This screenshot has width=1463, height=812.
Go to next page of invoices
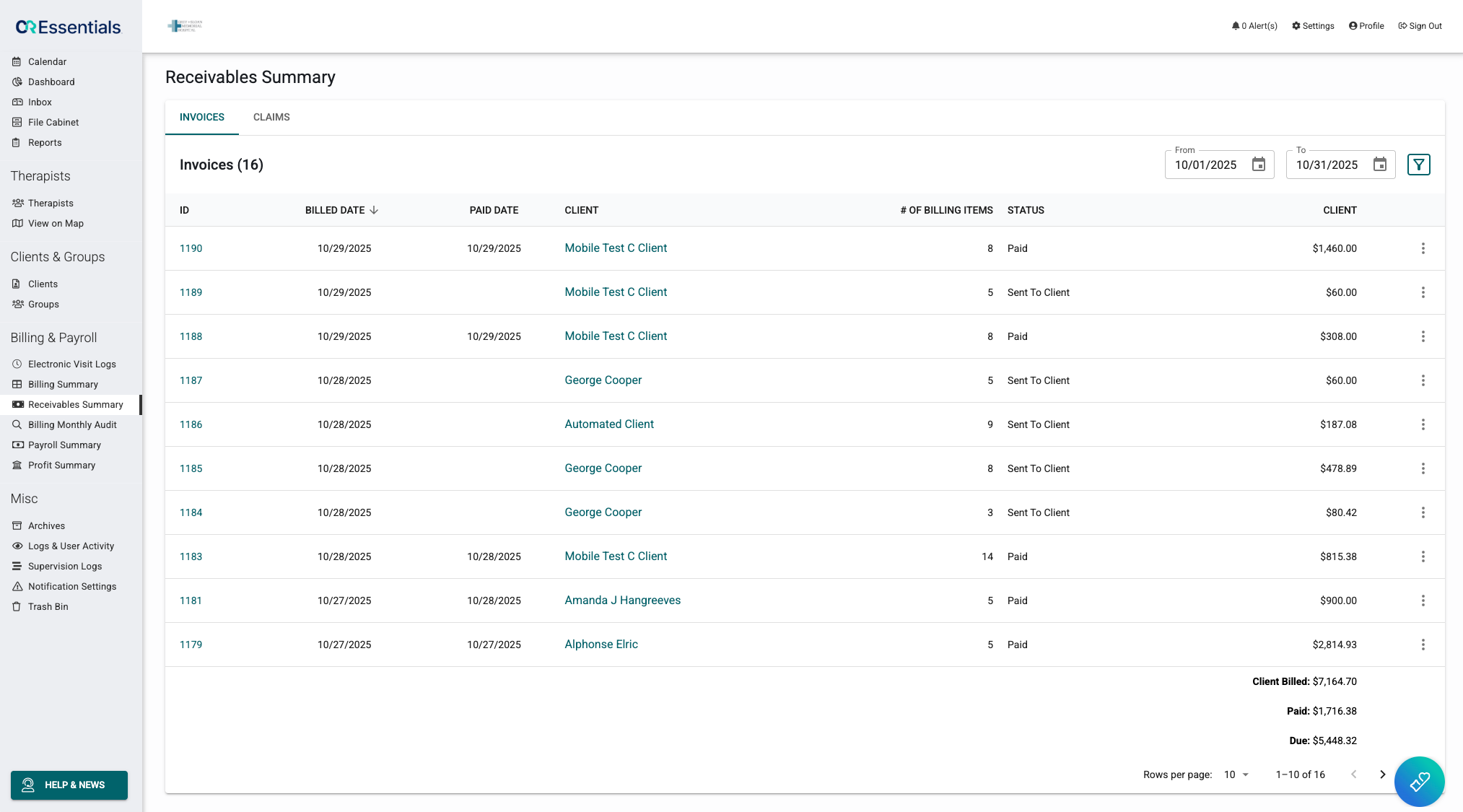(1382, 774)
